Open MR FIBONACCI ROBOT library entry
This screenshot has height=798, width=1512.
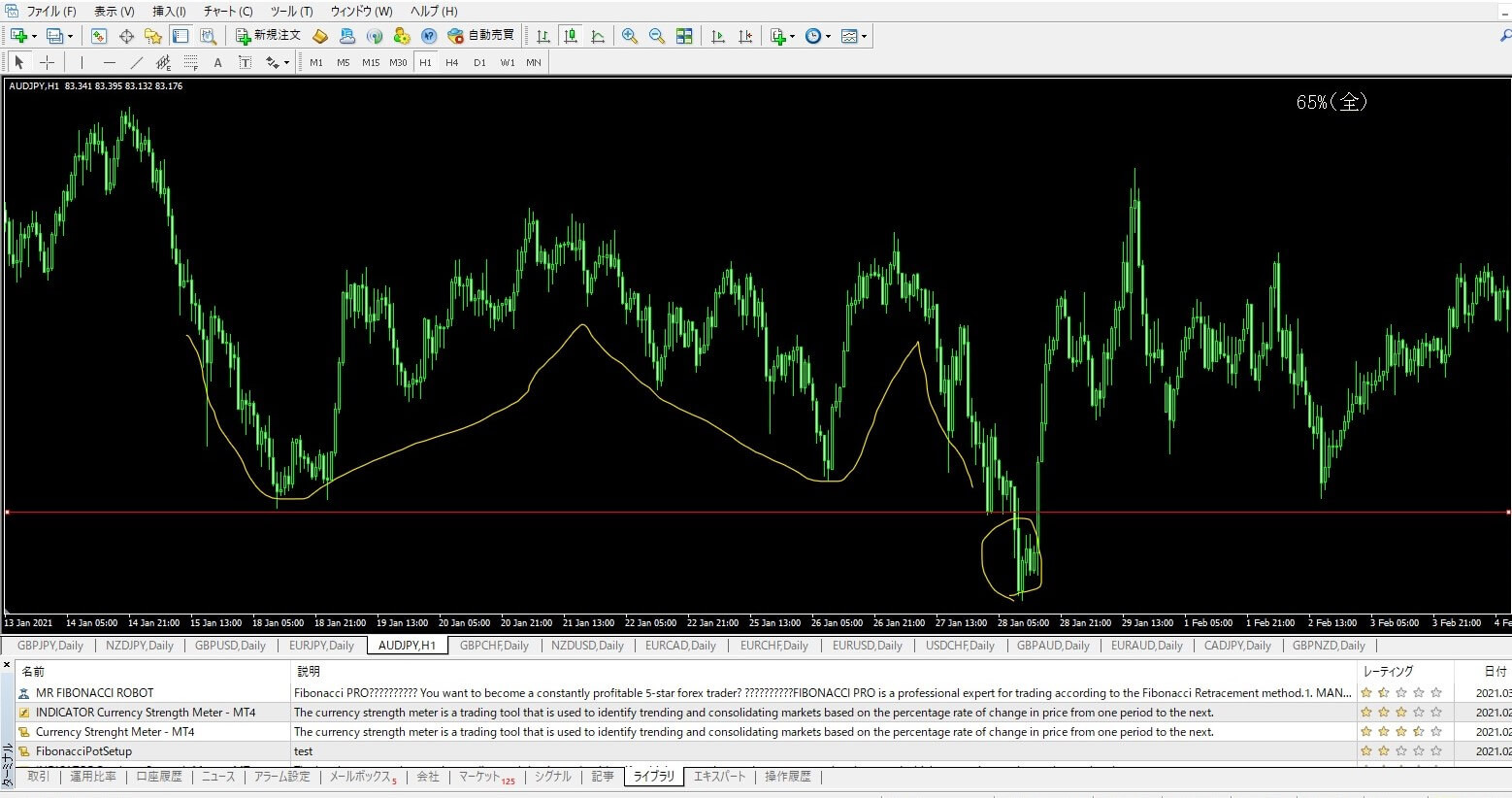tap(94, 693)
